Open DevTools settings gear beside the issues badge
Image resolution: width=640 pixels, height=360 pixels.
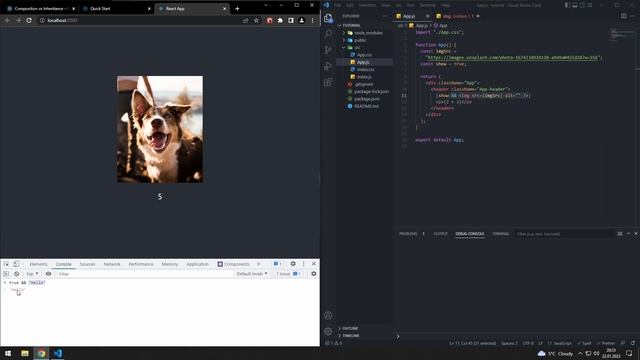pos(293,264)
